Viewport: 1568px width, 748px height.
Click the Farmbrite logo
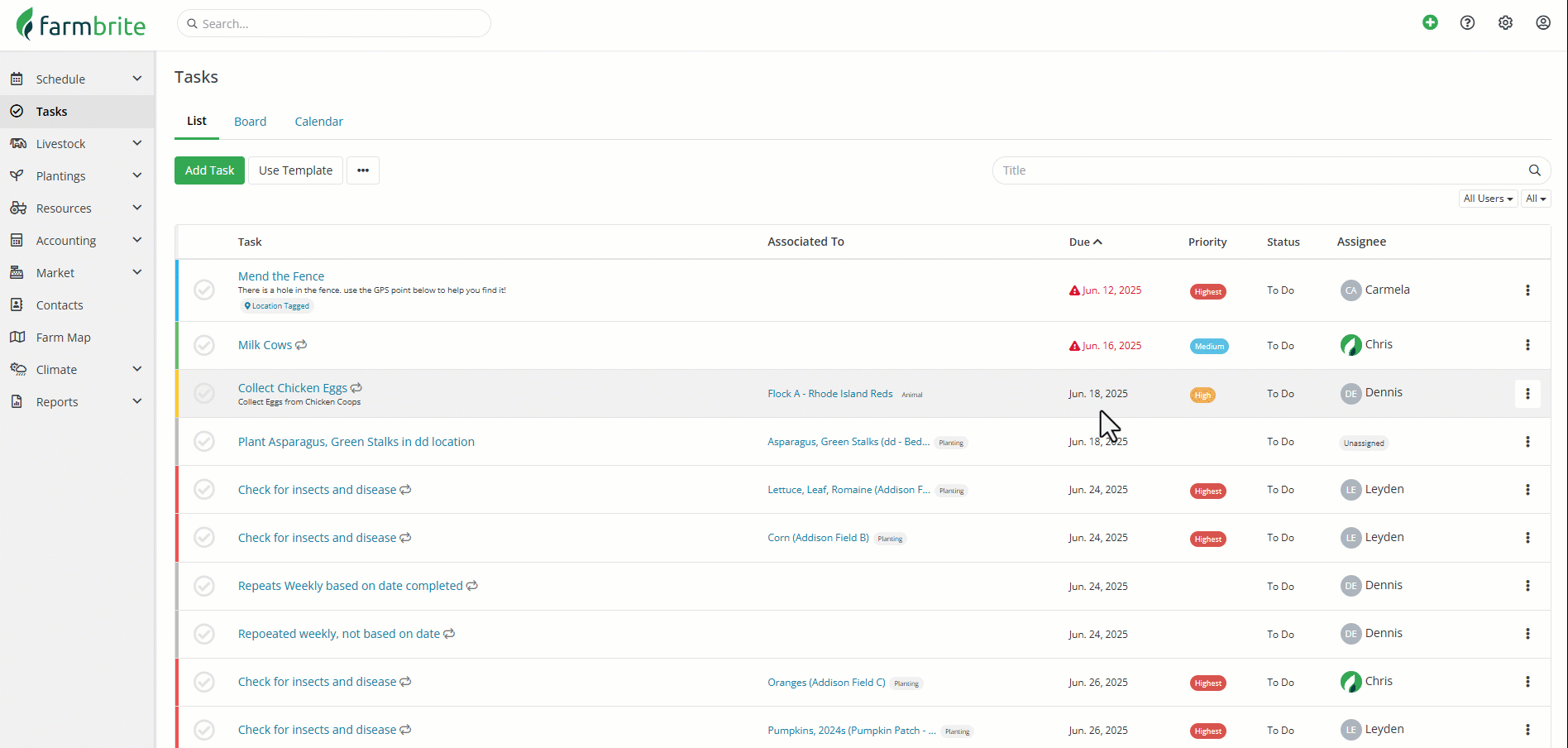coord(81,24)
